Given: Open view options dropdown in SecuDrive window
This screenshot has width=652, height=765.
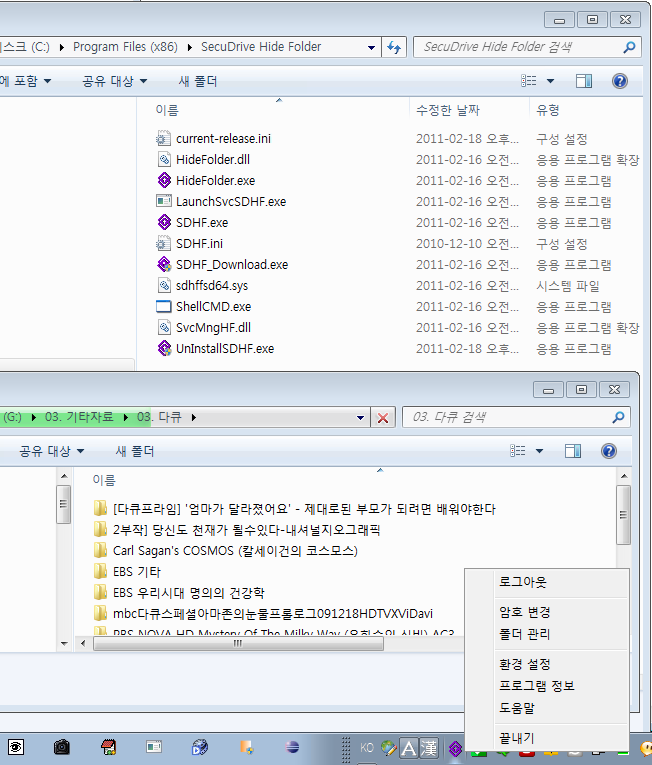Looking at the screenshot, I should 550,81.
